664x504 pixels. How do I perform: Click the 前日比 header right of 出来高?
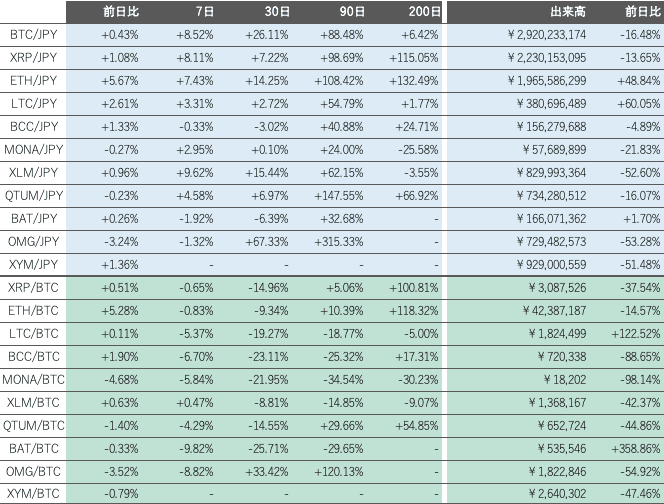pyautogui.click(x=642, y=11)
